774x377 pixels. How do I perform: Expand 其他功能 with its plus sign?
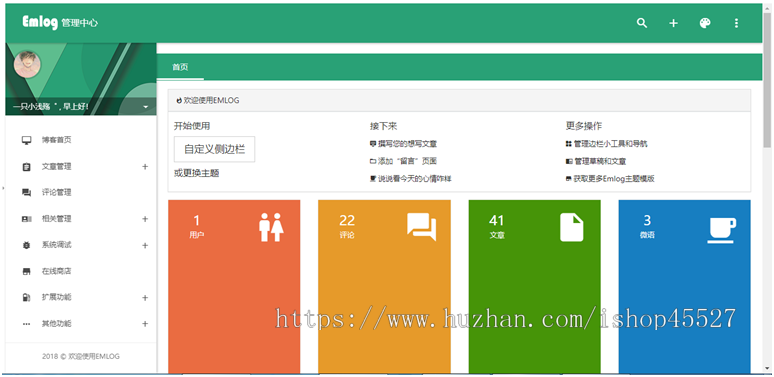click(x=145, y=324)
